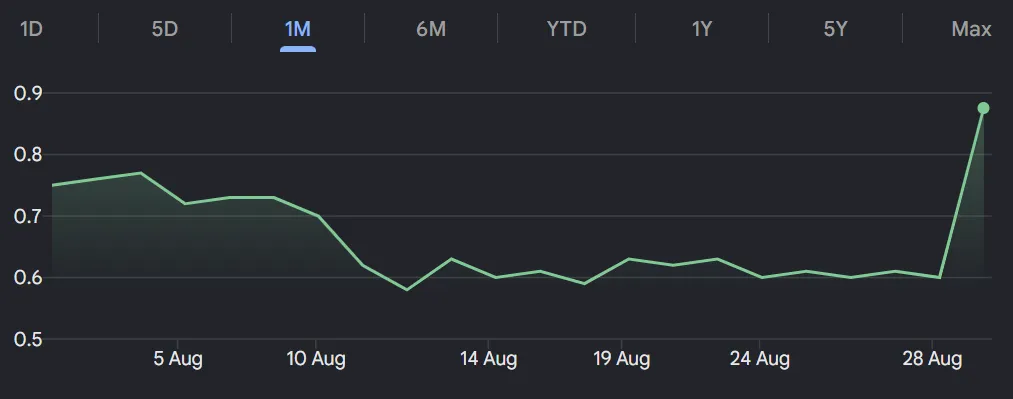Viewport: 1013px width, 399px height.
Task: Click the 0.5 y-axis label
Action: (27, 339)
